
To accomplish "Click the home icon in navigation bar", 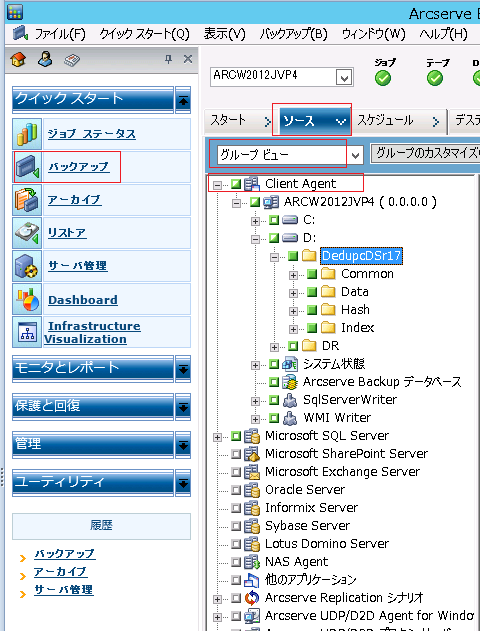I will tap(18, 60).
